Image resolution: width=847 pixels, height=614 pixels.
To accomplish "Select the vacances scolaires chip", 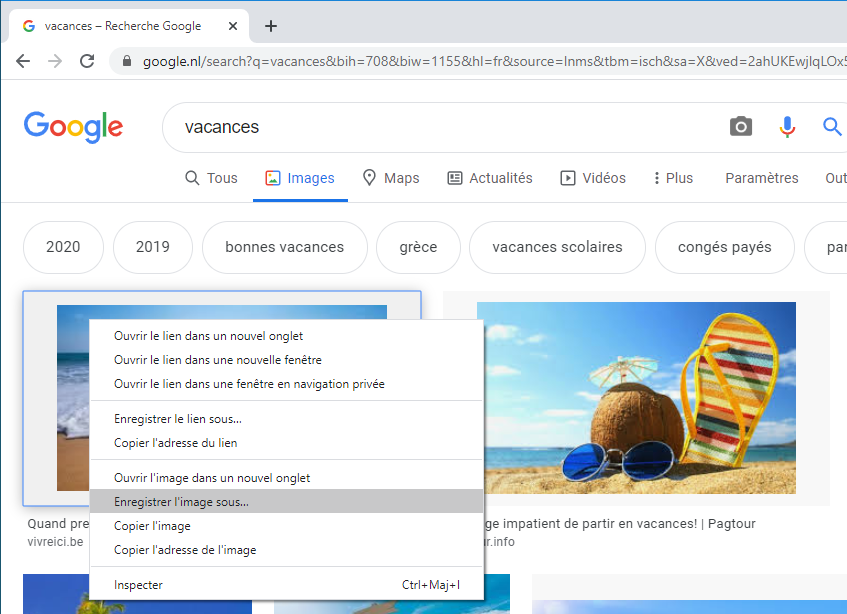I will (557, 247).
